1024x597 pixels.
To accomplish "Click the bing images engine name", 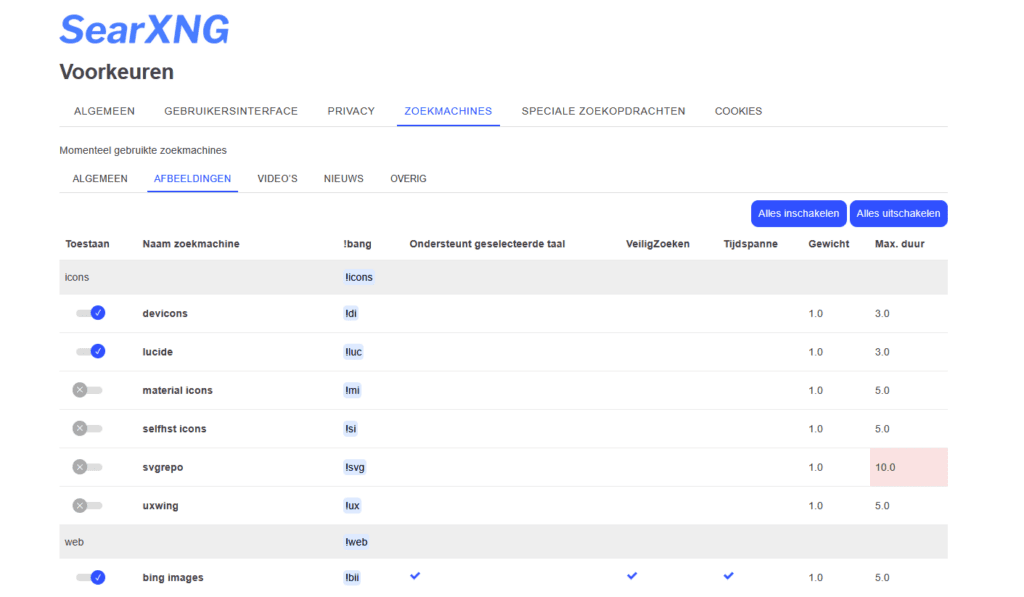I will 173,578.
